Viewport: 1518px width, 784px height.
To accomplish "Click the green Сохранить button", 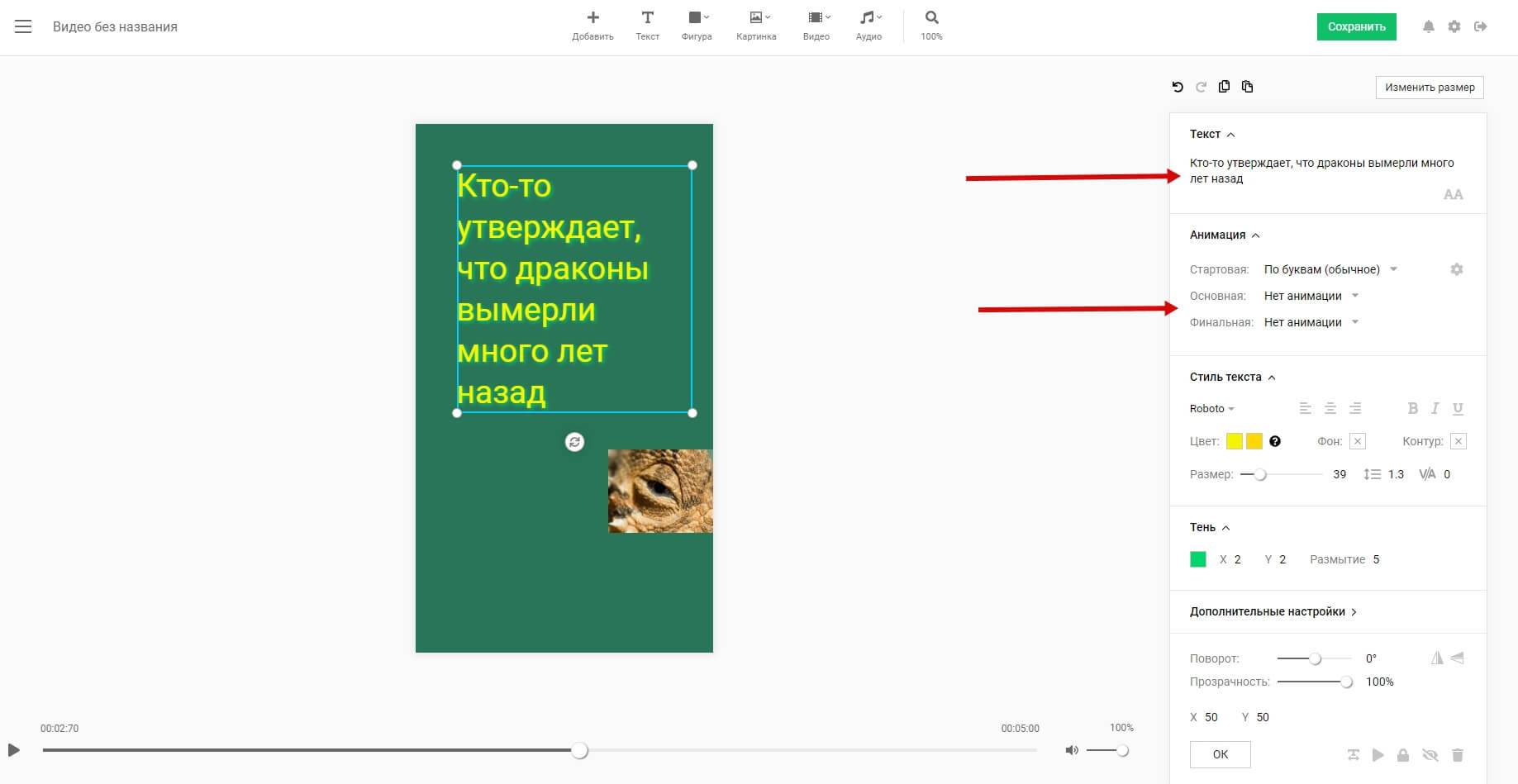I will click(1356, 26).
